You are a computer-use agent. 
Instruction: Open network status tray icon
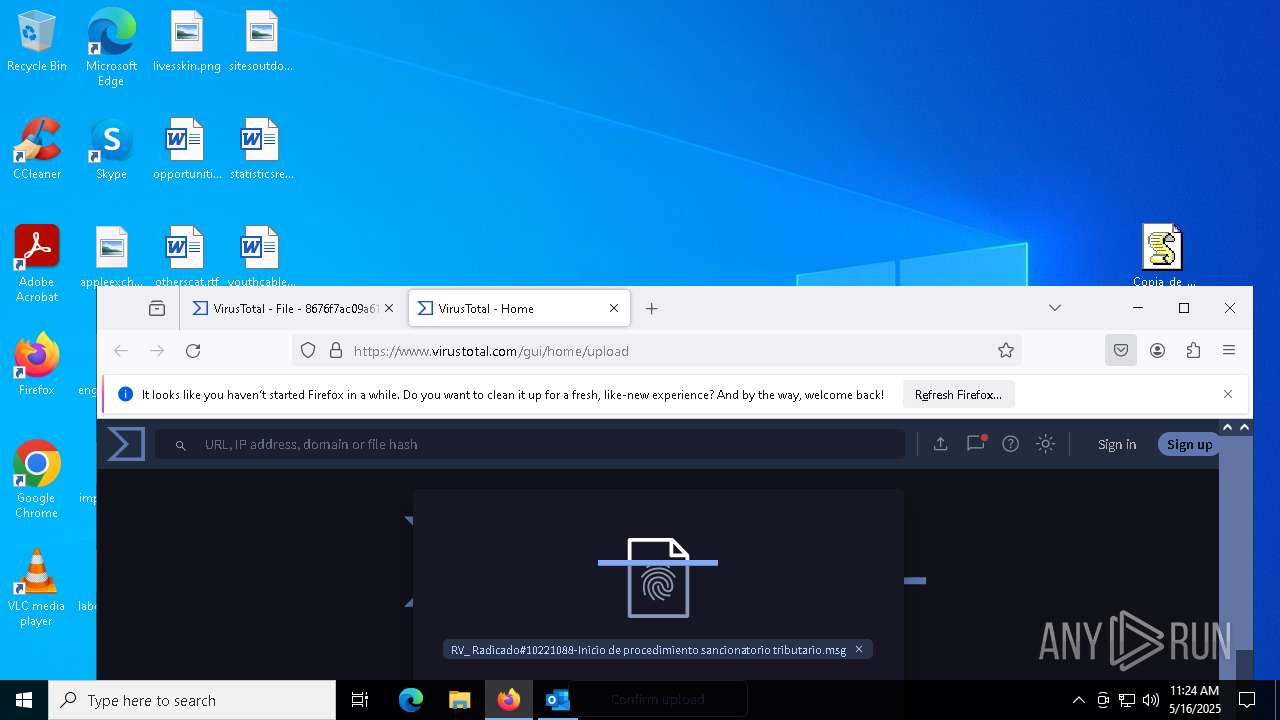1127,700
